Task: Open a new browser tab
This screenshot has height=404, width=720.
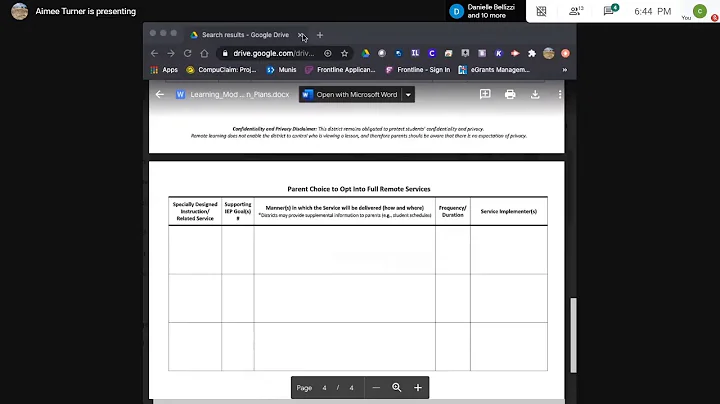Action: tap(320, 35)
